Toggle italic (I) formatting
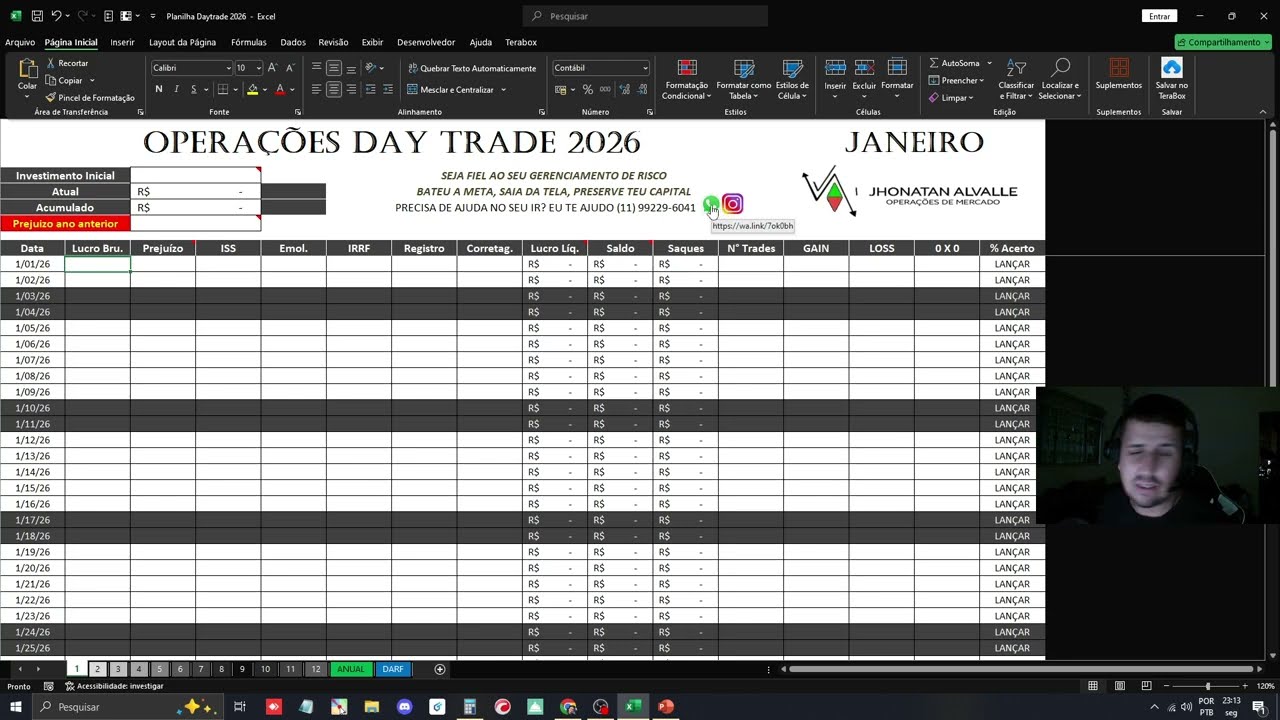 [x=176, y=89]
